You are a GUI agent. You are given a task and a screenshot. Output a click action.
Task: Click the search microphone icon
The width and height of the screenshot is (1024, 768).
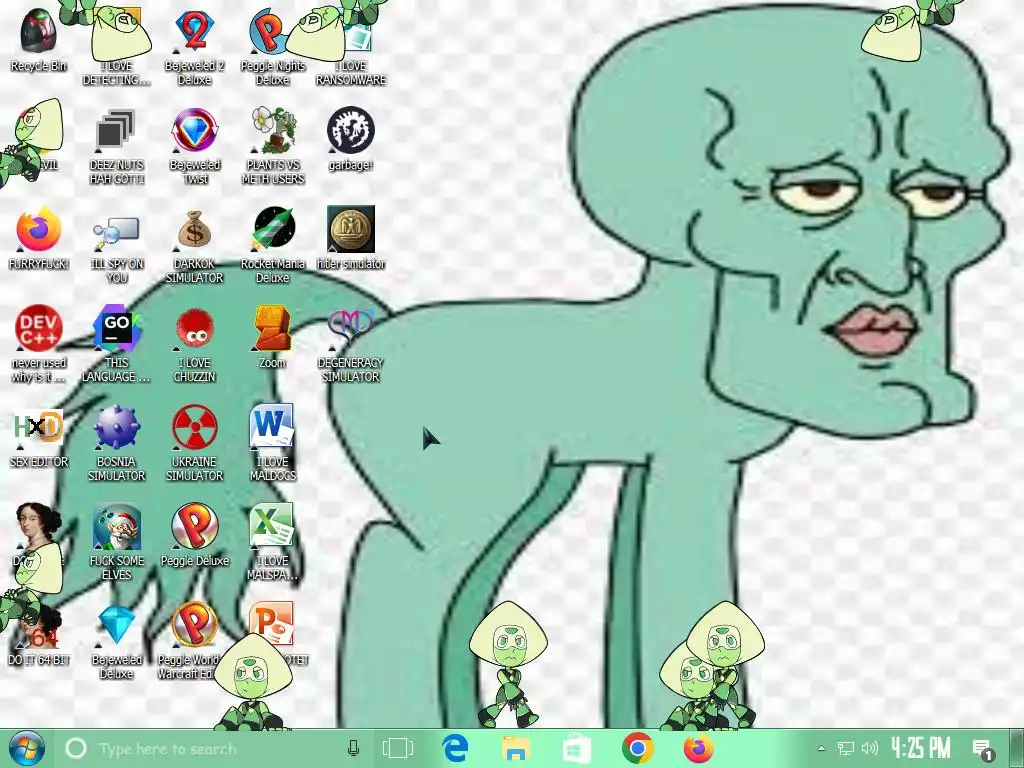(353, 748)
